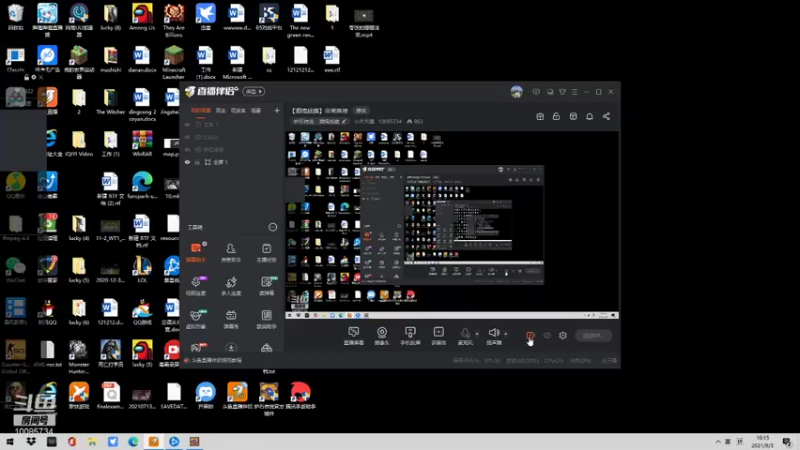Mute the 麦克风 microphone
800x450 pixels.
pos(465,336)
